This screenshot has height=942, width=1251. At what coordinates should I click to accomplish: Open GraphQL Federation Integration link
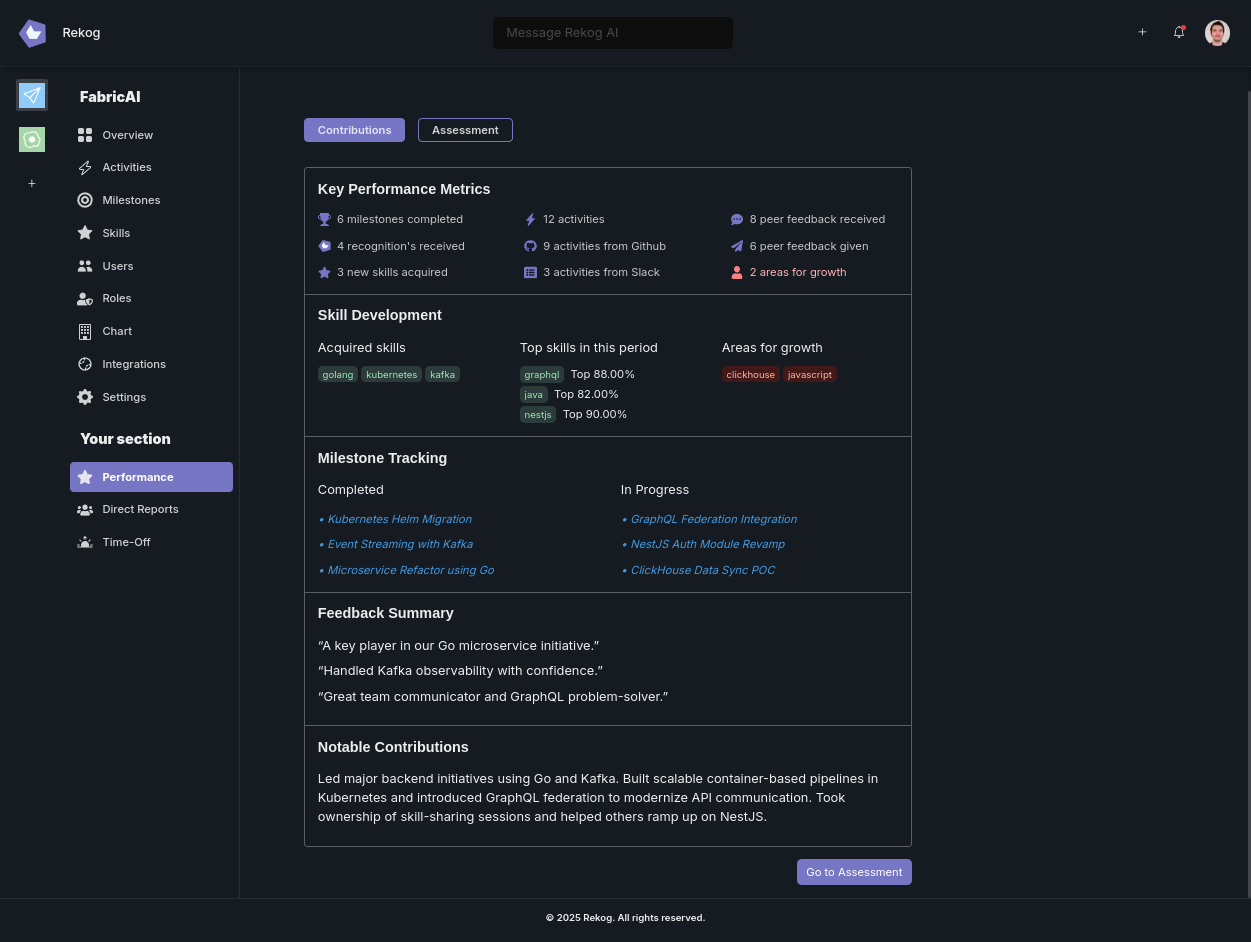point(713,519)
